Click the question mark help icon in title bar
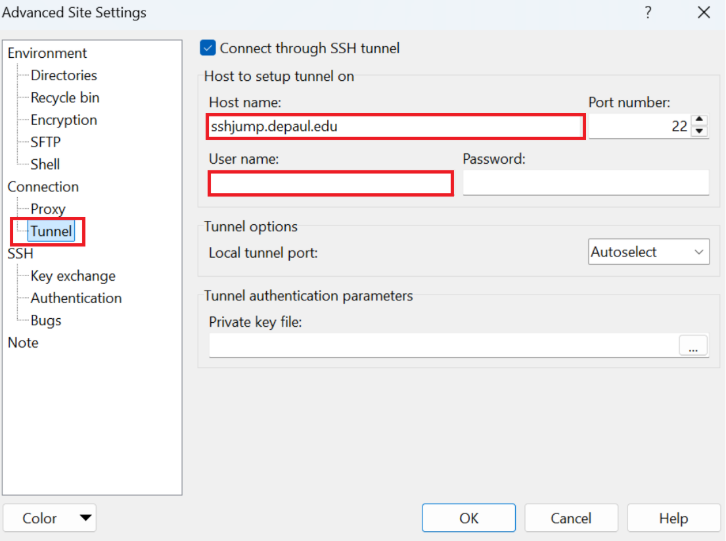The height and width of the screenshot is (541, 726). point(648,13)
